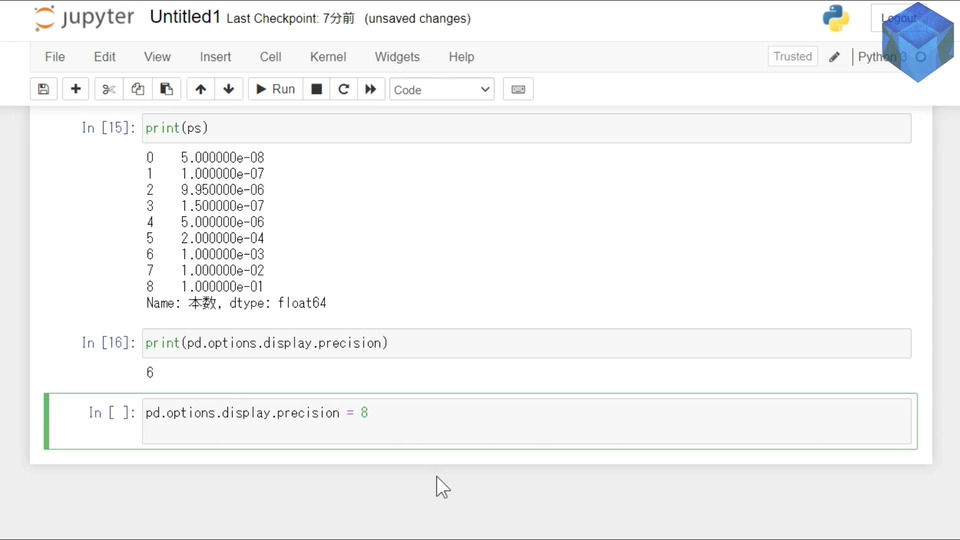960x540 pixels.
Task: Open the command palette keyboard icon
Action: coord(518,89)
